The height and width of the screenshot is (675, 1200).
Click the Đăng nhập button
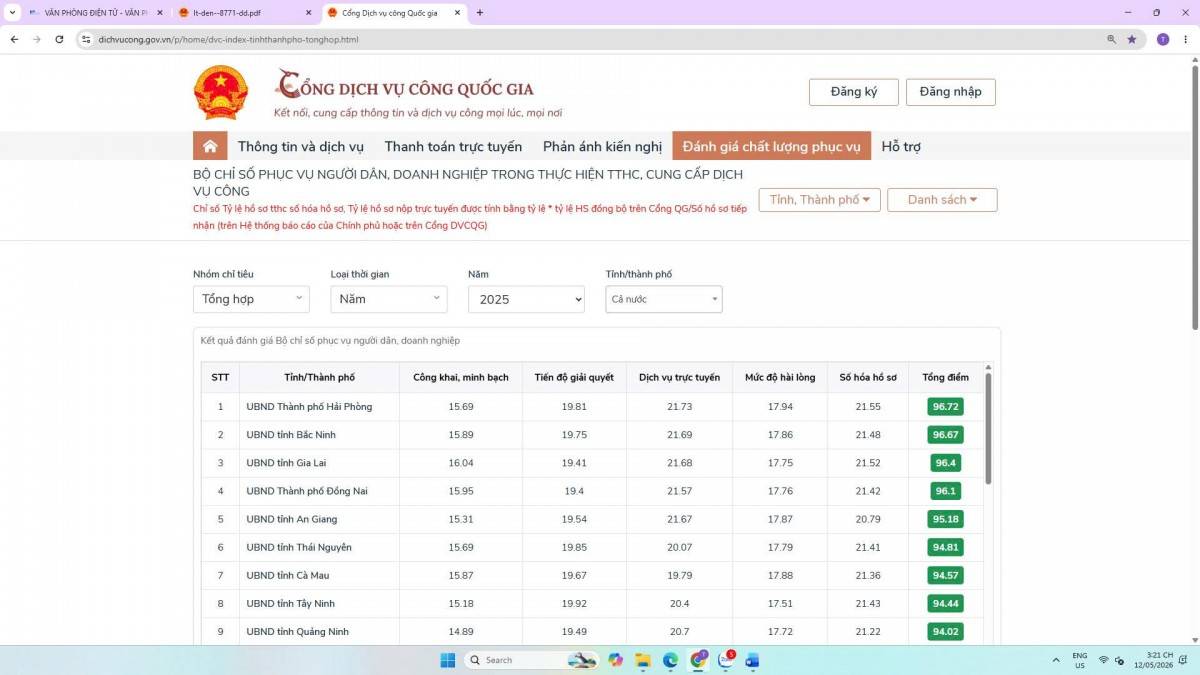point(951,92)
